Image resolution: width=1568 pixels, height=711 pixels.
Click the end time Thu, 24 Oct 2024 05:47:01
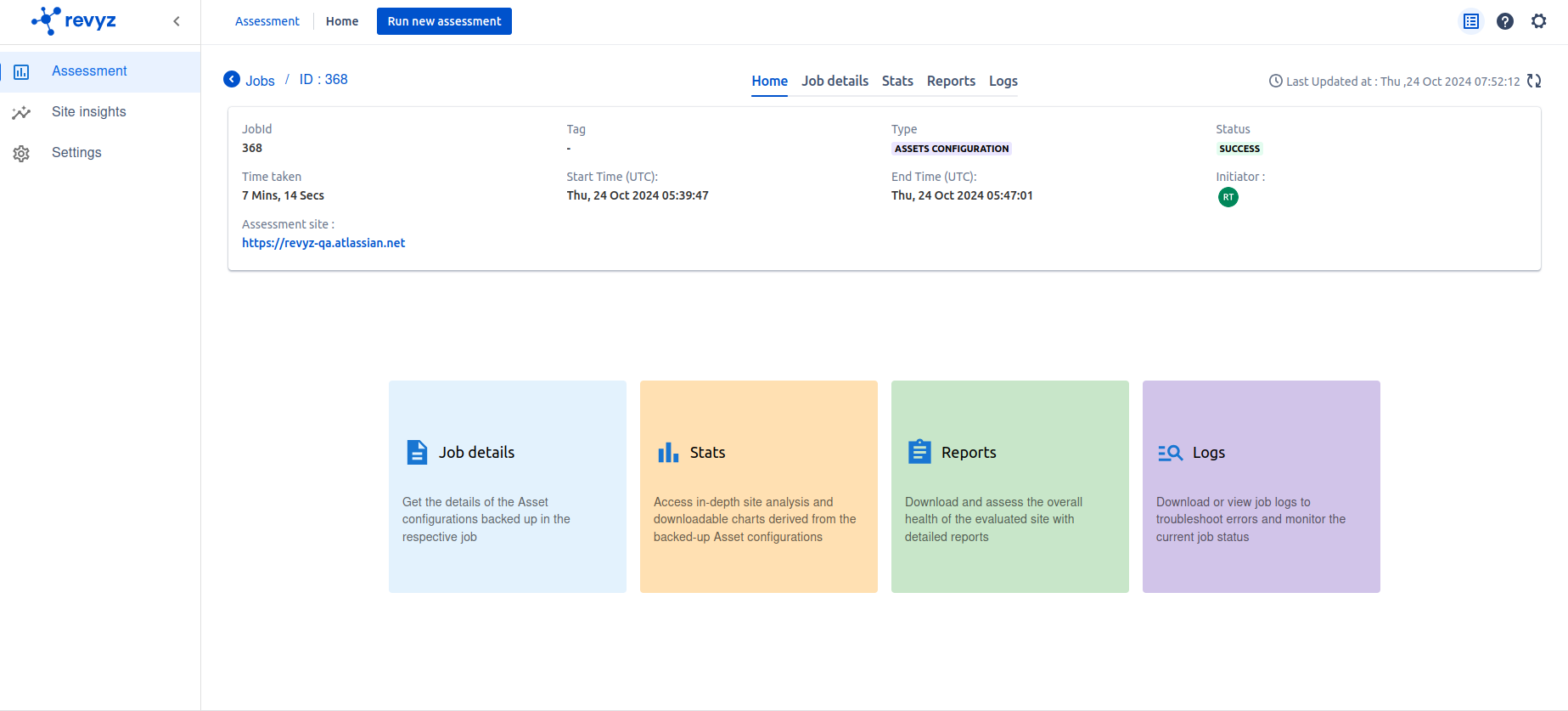[962, 195]
